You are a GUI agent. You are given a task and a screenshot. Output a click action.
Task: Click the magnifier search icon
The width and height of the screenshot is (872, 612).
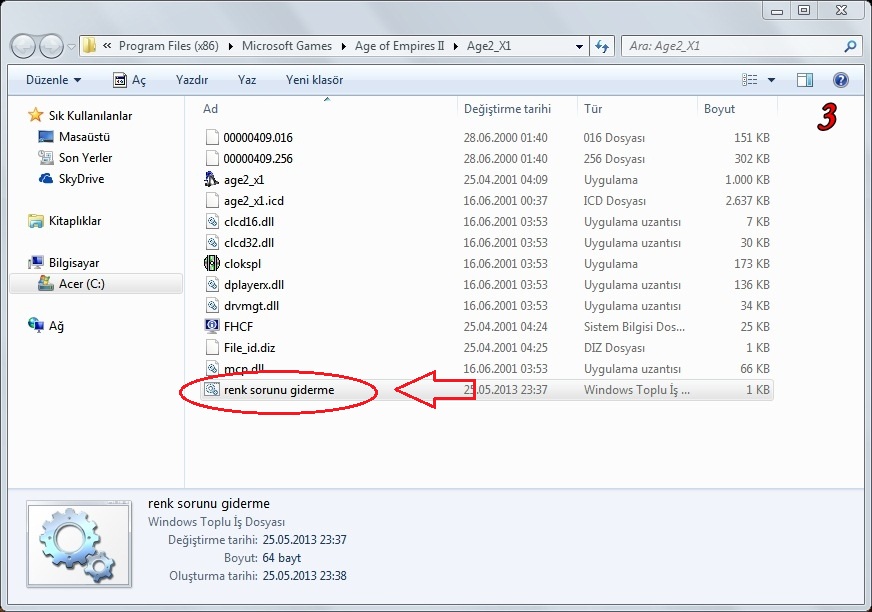(850, 46)
